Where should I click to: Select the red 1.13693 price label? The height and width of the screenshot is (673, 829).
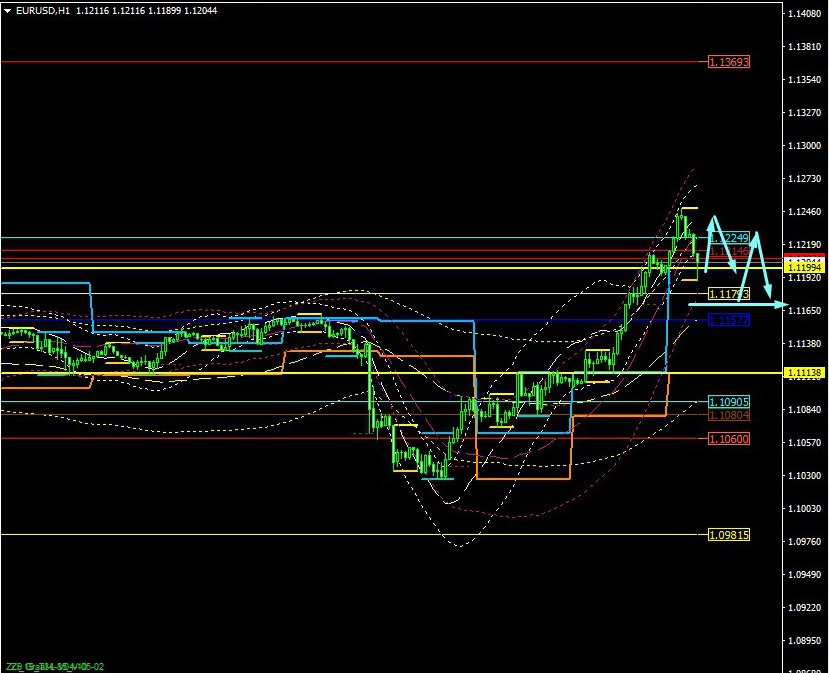(x=728, y=62)
